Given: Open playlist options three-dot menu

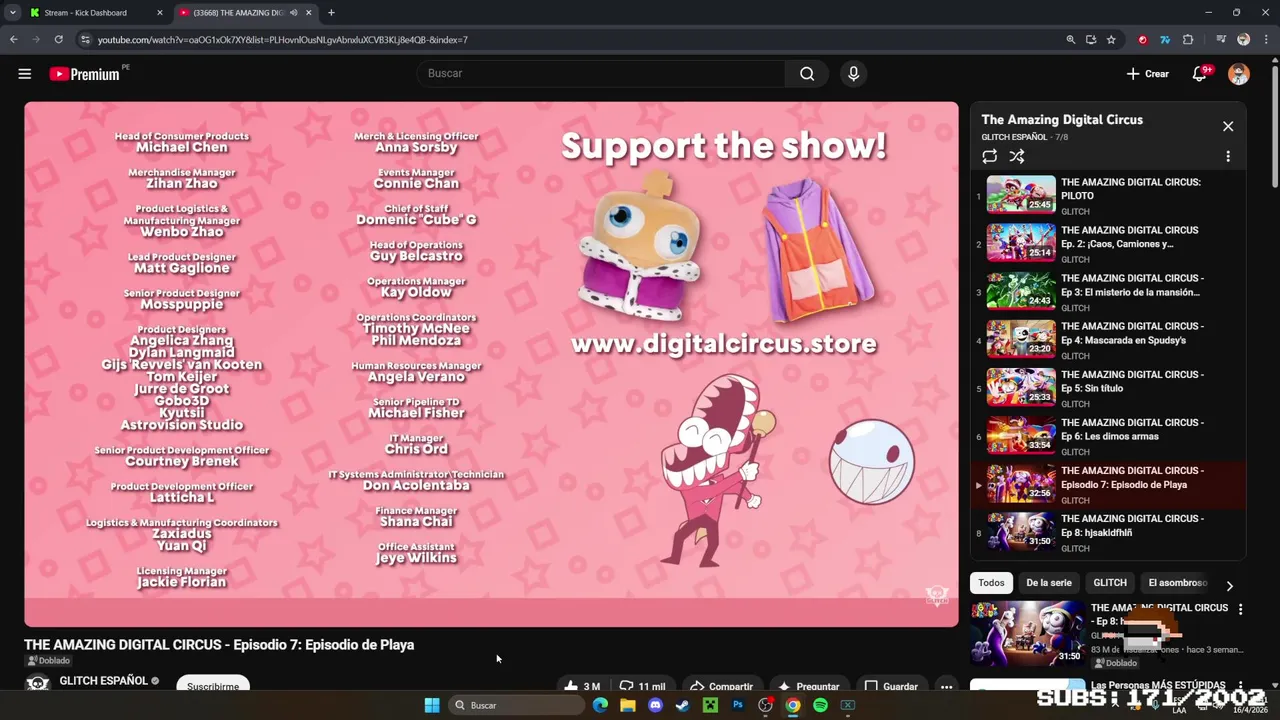Looking at the screenshot, I should click(1228, 156).
